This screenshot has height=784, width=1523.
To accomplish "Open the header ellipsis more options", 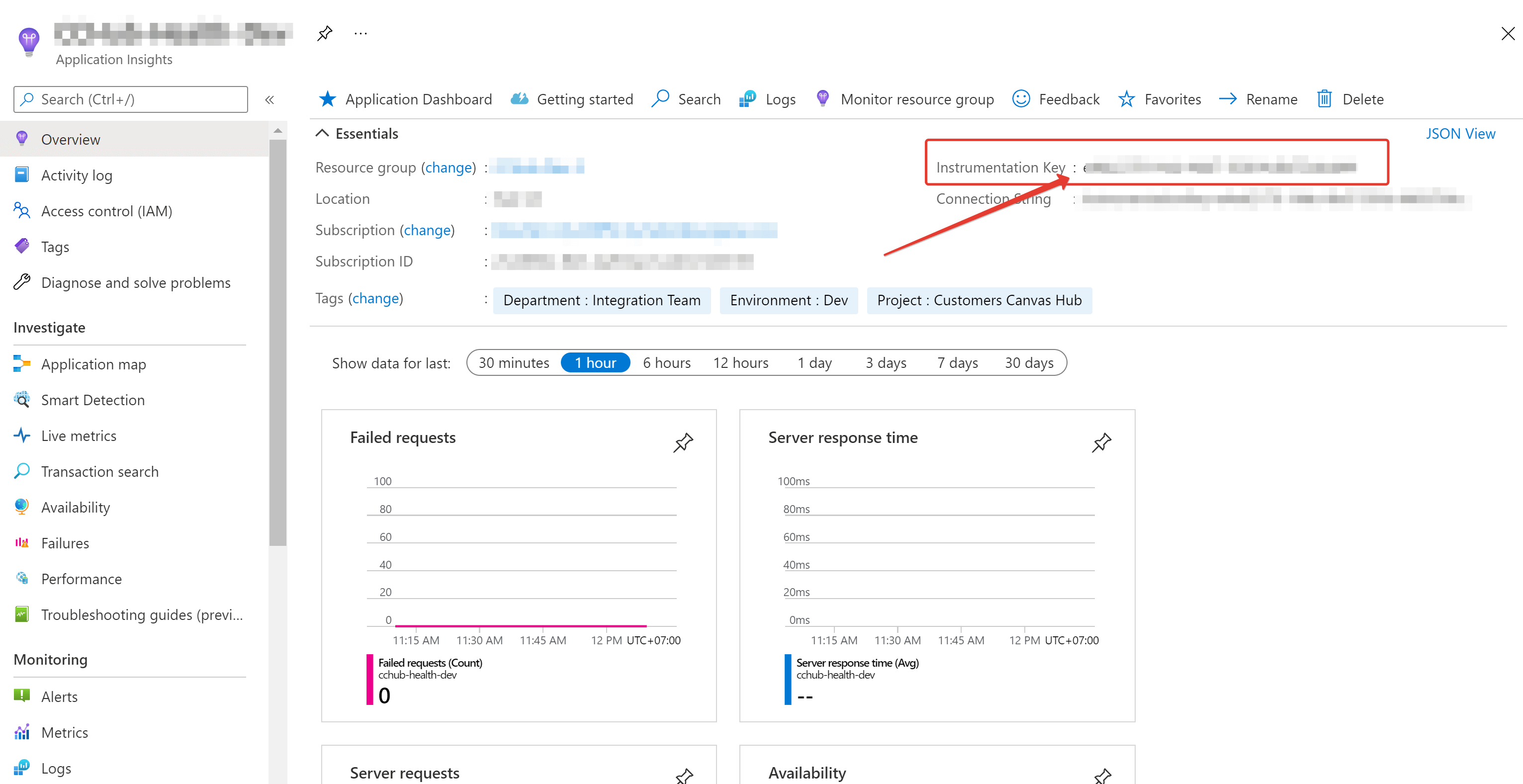I will 360,33.
